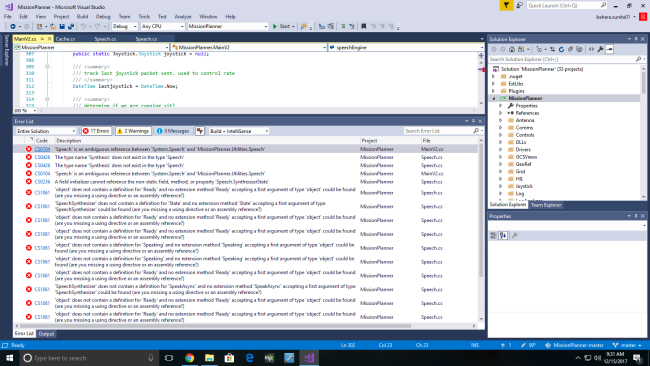Collapse the MissionPlanner project node
The height and width of the screenshot is (366, 650).
coord(493,98)
